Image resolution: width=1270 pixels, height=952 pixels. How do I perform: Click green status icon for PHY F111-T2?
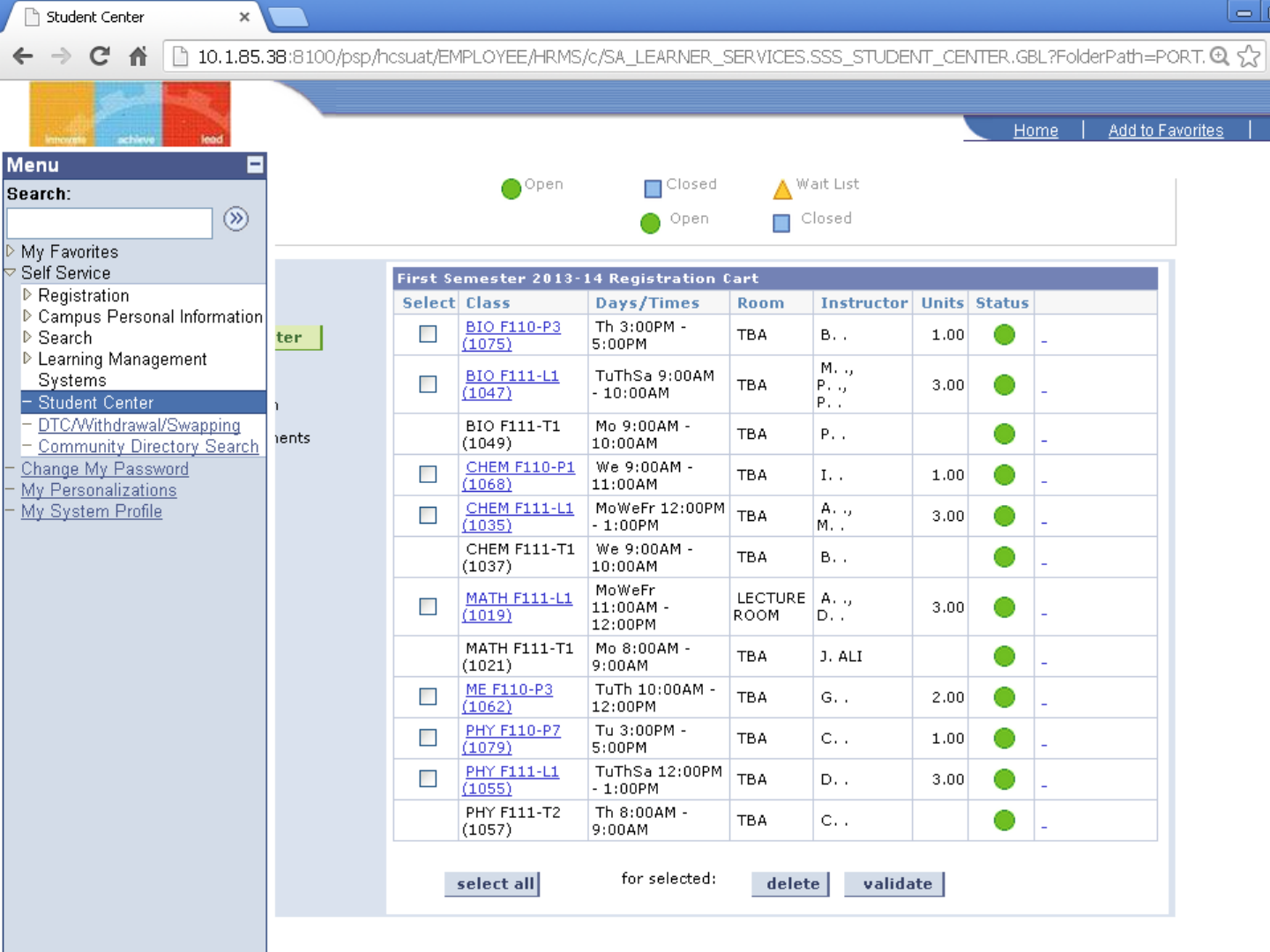[x=1004, y=821]
